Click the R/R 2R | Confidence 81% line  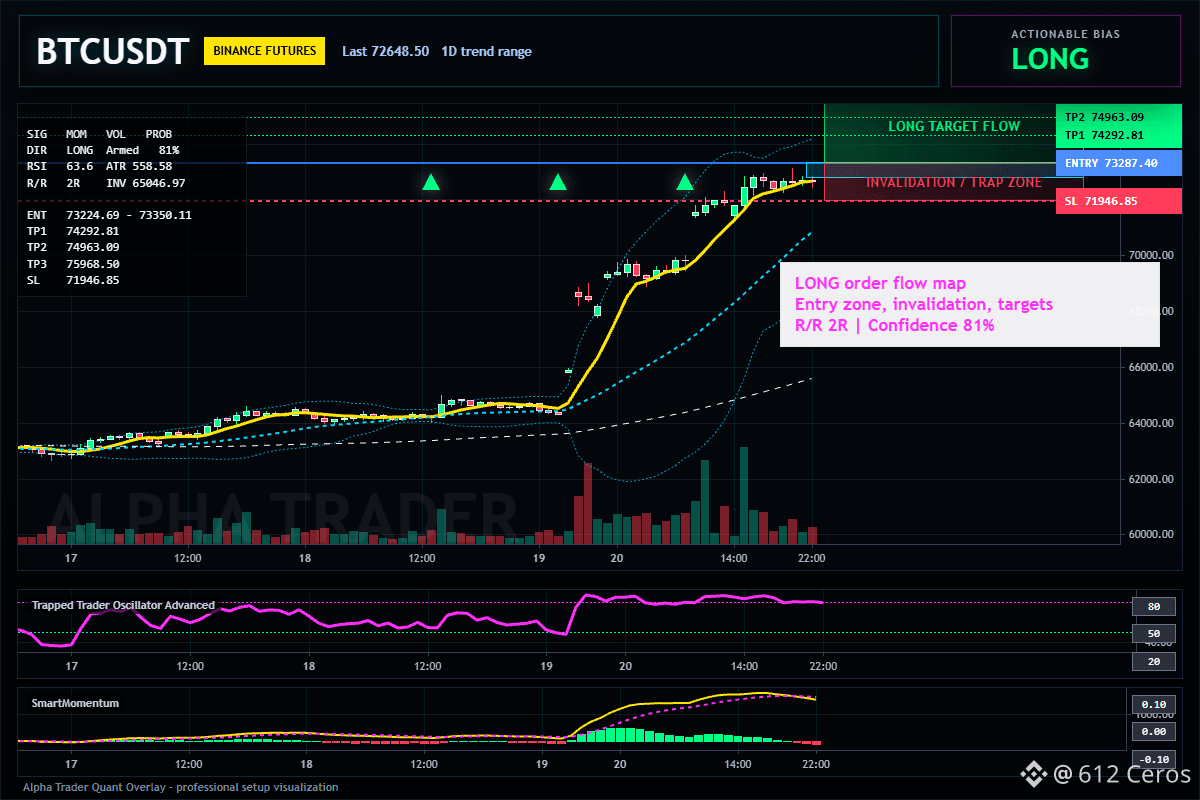pyautogui.click(x=894, y=325)
